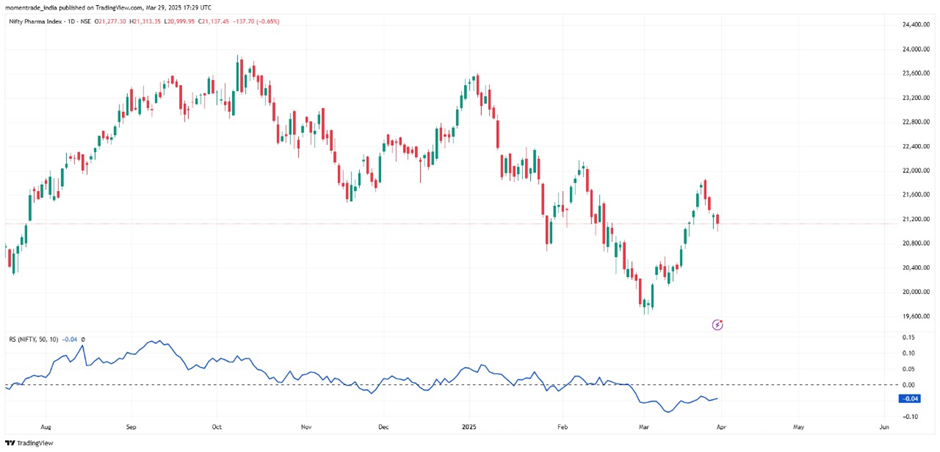This screenshot has width=940, height=452.
Task: Click the 0.05 label on the RS scale
Action: (x=909, y=369)
